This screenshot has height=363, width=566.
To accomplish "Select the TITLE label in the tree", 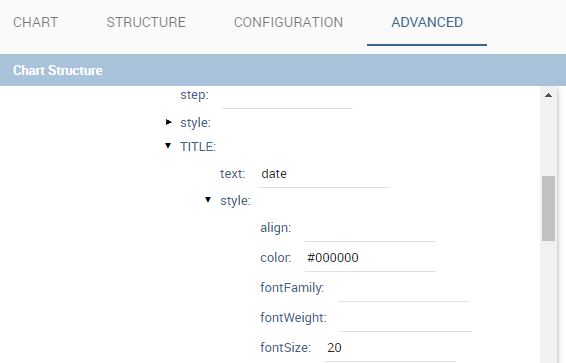I will click(198, 146).
